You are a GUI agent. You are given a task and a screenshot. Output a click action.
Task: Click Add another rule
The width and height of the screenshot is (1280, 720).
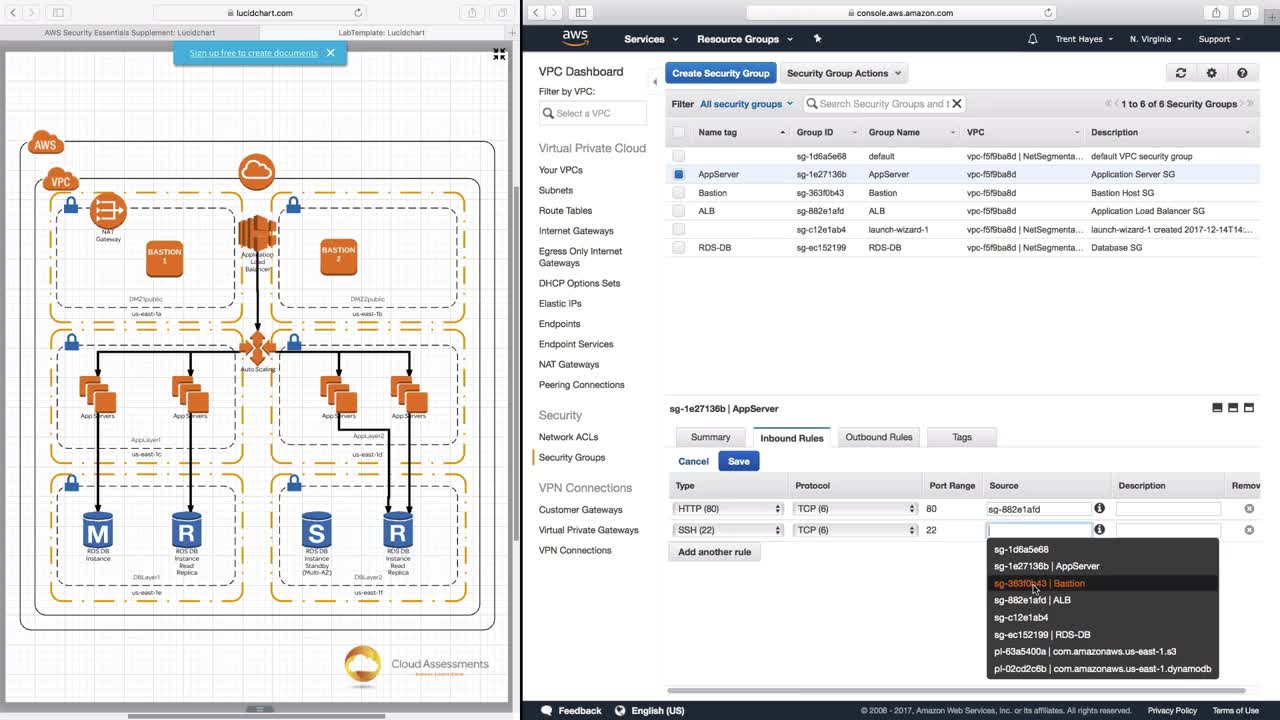(x=714, y=552)
